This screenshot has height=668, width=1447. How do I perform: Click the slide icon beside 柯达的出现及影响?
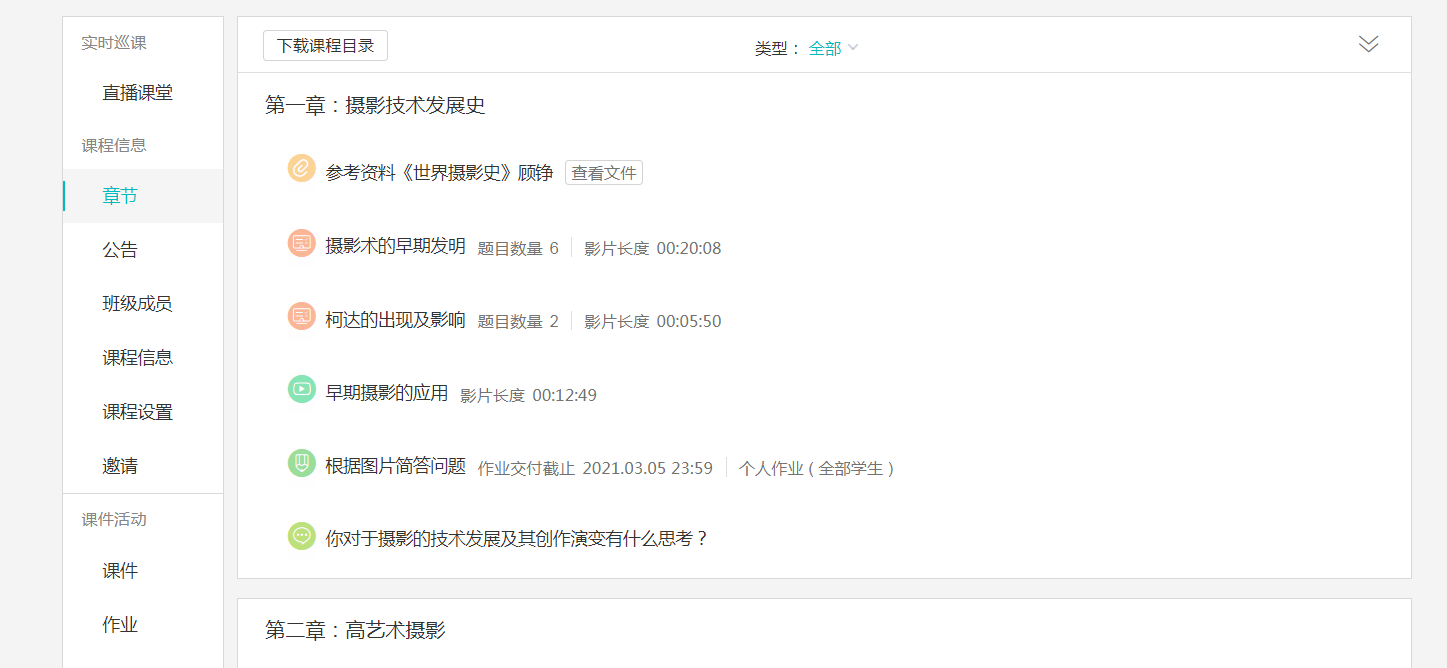pos(301,317)
